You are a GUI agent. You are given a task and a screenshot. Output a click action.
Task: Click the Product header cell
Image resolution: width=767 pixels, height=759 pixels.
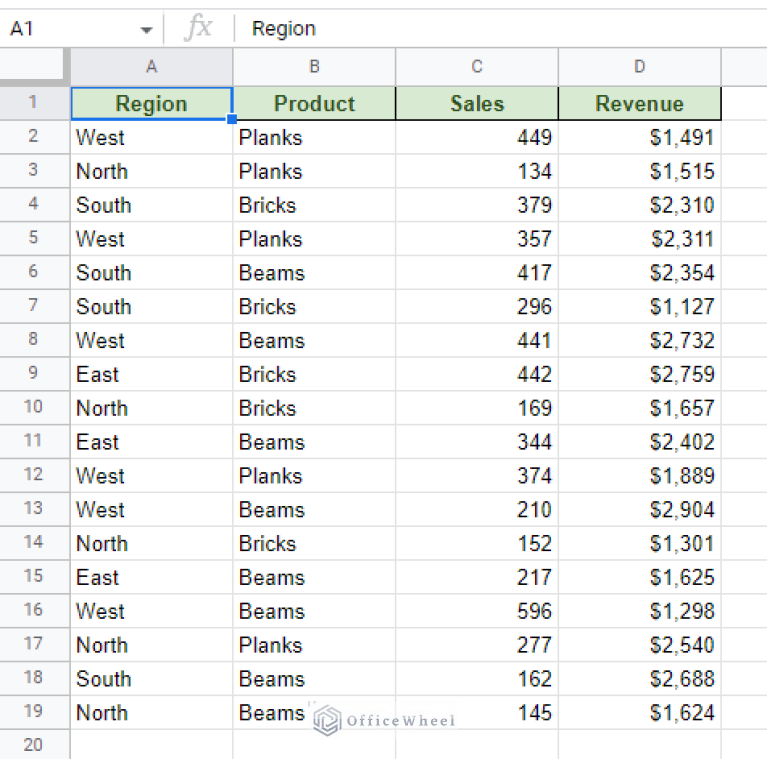tap(314, 104)
